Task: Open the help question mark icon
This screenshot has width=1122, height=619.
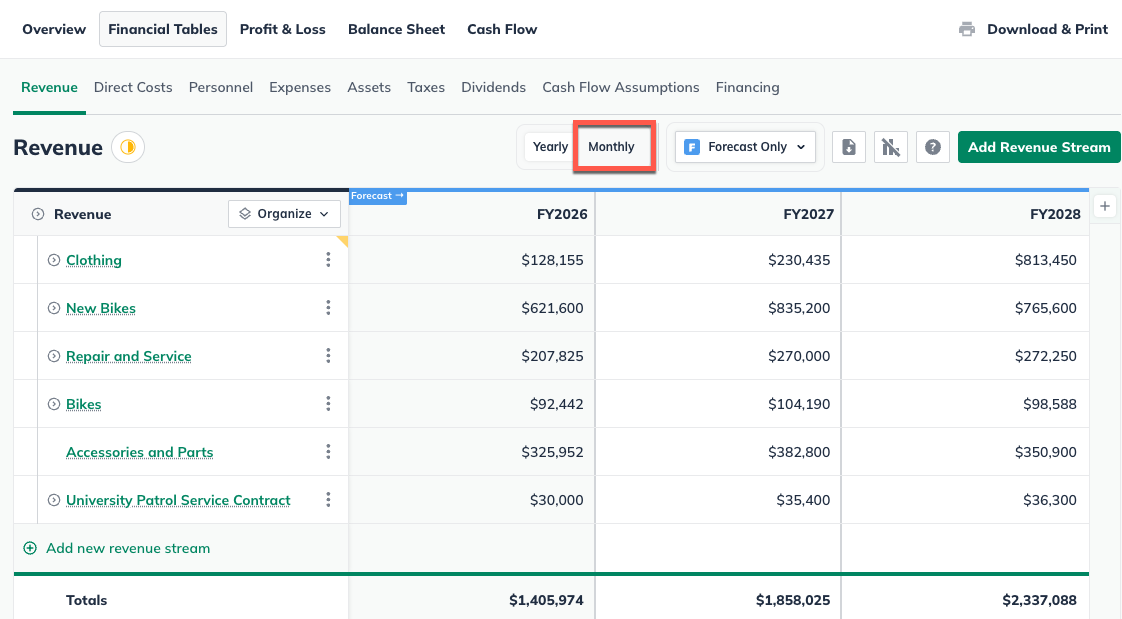Action: tap(933, 147)
